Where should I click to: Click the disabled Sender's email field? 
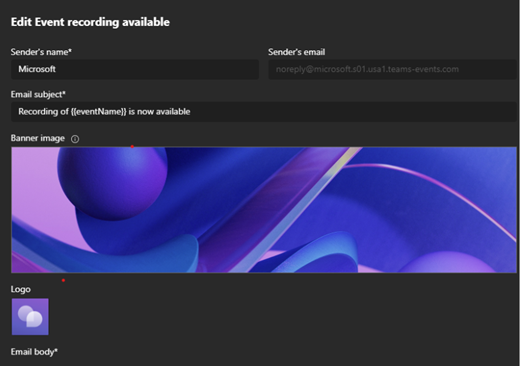(392, 69)
